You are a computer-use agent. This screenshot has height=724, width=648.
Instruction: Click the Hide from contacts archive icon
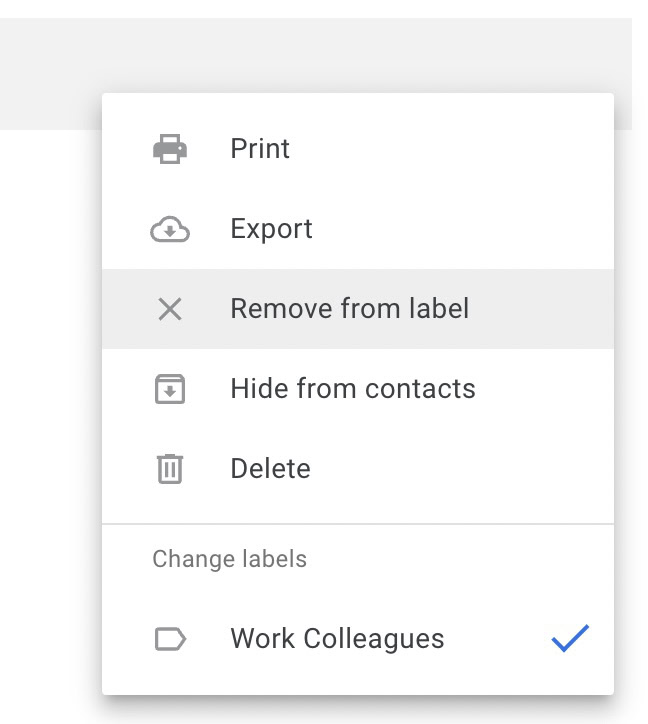170,389
